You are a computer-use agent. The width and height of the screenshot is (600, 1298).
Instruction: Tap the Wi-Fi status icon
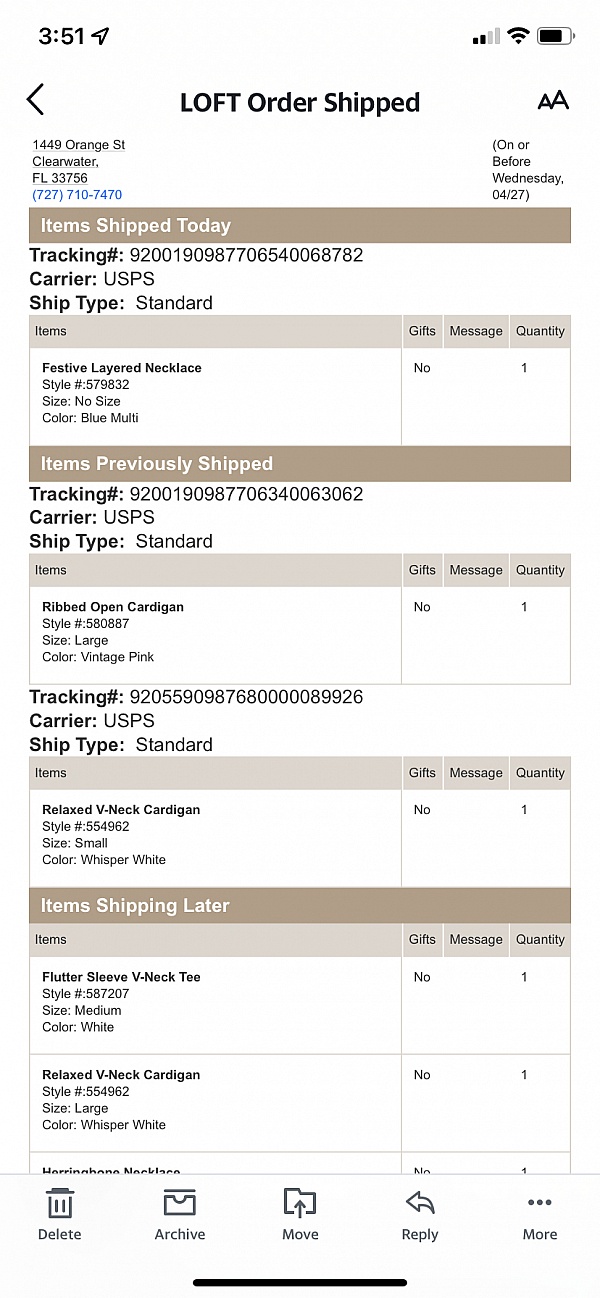point(517,36)
